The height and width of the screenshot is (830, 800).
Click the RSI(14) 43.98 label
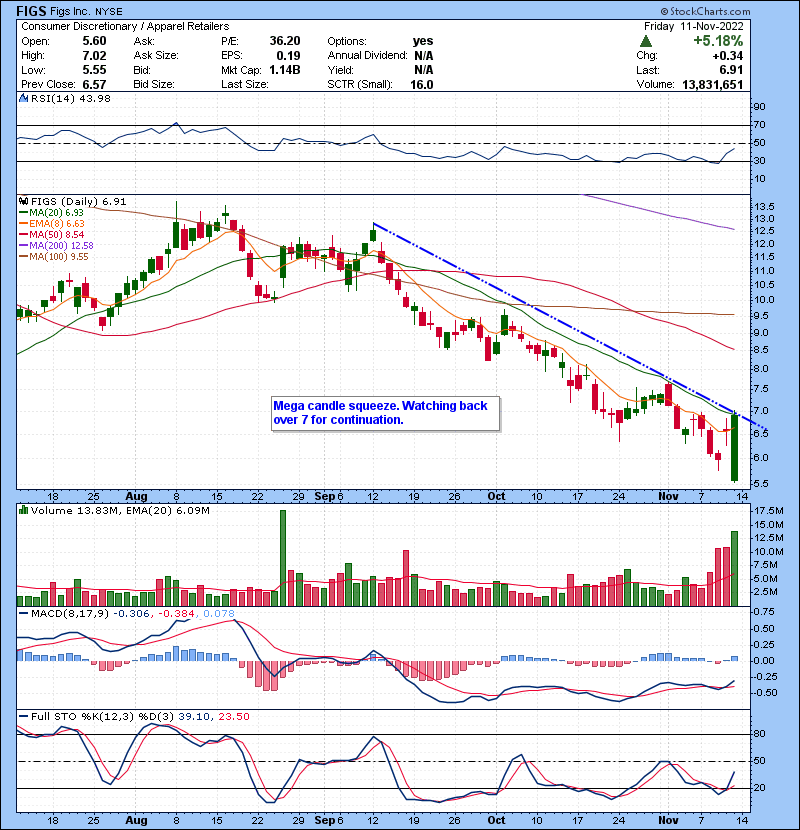click(x=70, y=98)
